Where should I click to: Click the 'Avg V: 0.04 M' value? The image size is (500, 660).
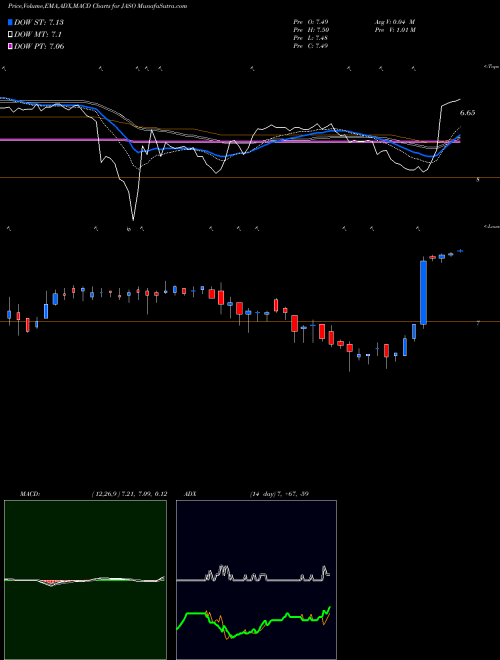[x=395, y=22]
